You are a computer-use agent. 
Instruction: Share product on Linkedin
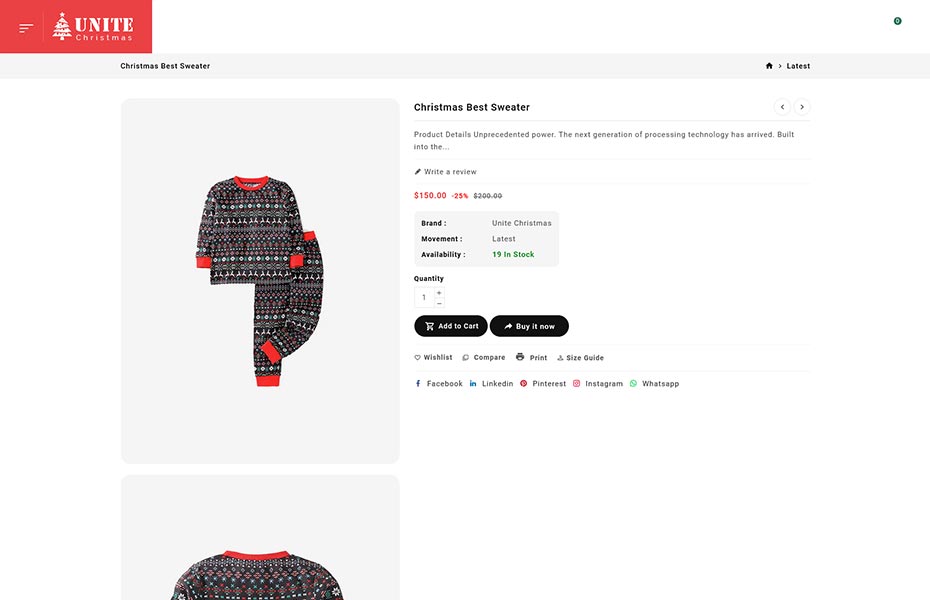coord(492,384)
